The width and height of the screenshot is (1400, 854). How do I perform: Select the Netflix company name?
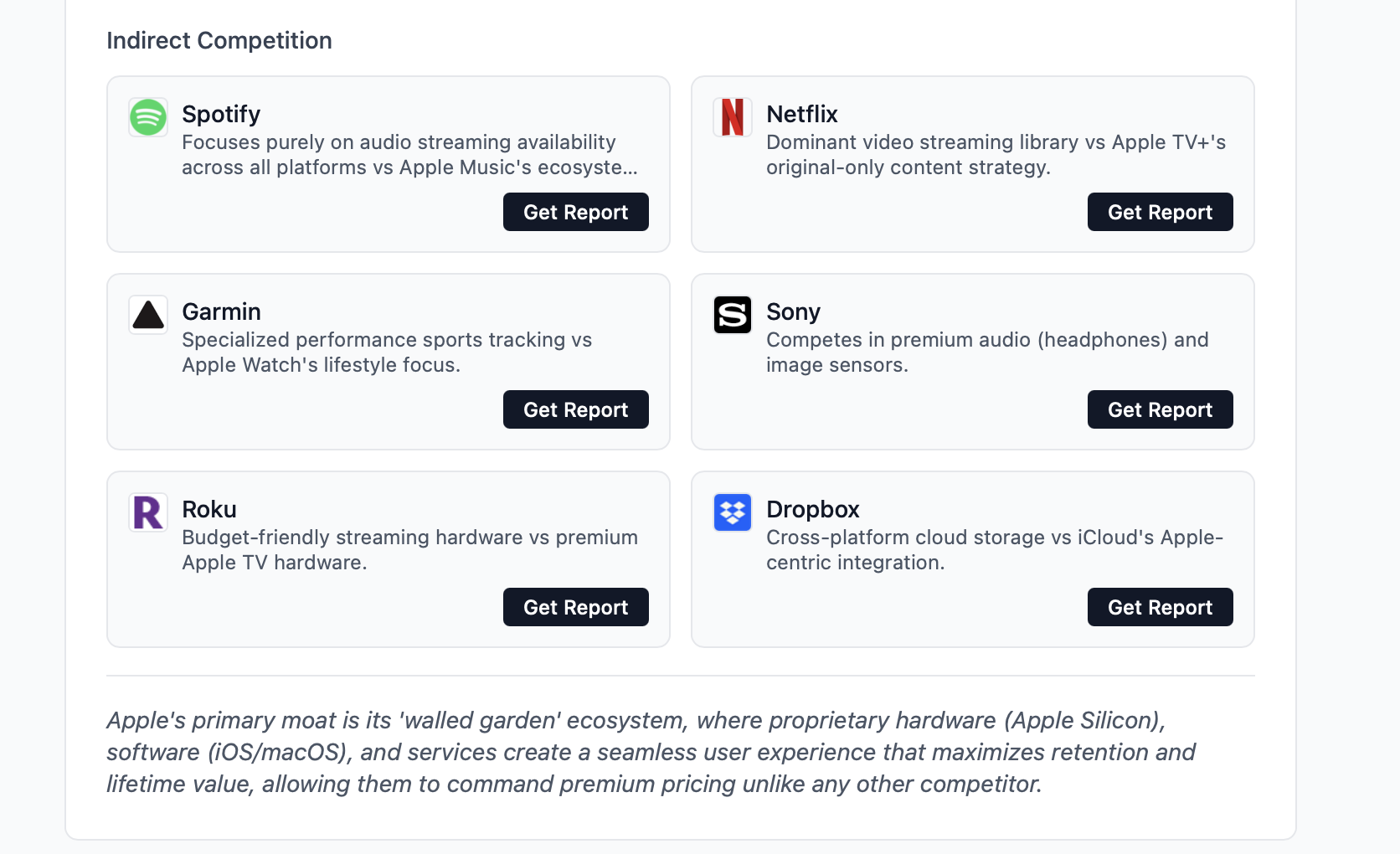coord(801,114)
